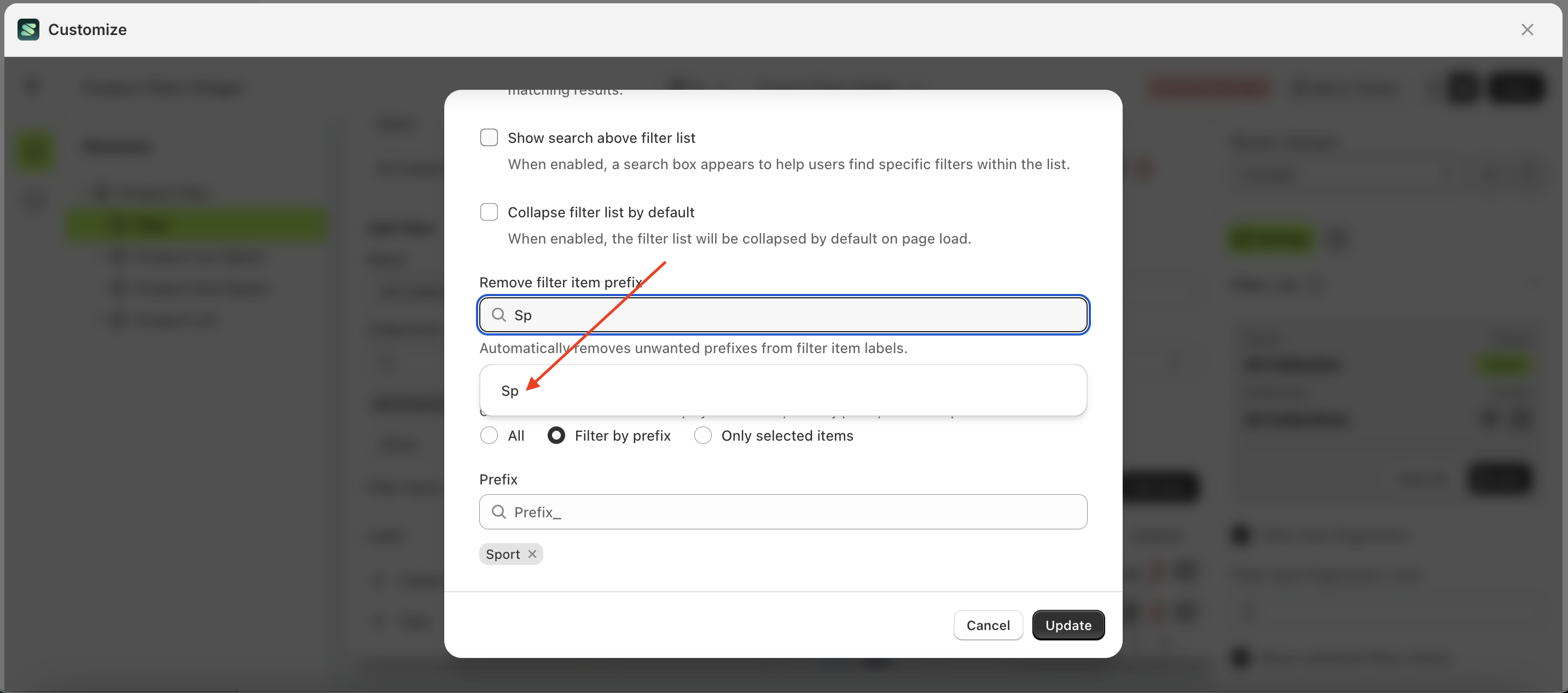Remove the Sport tag using its X icon

coord(533,553)
